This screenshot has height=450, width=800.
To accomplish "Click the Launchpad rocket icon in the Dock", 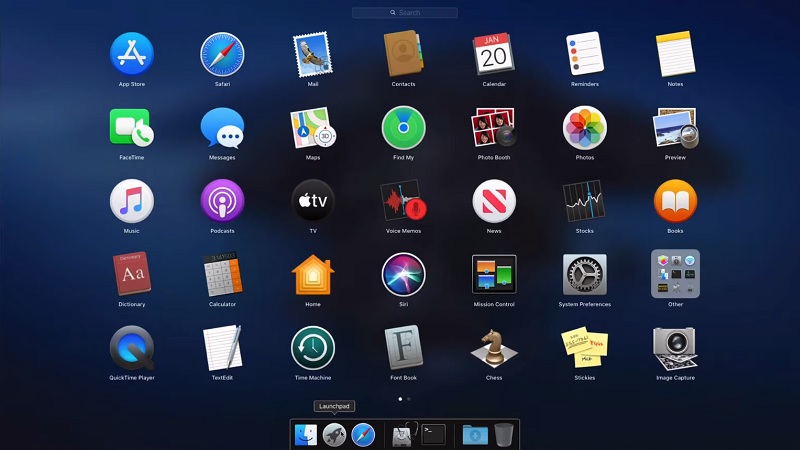I will (334, 435).
